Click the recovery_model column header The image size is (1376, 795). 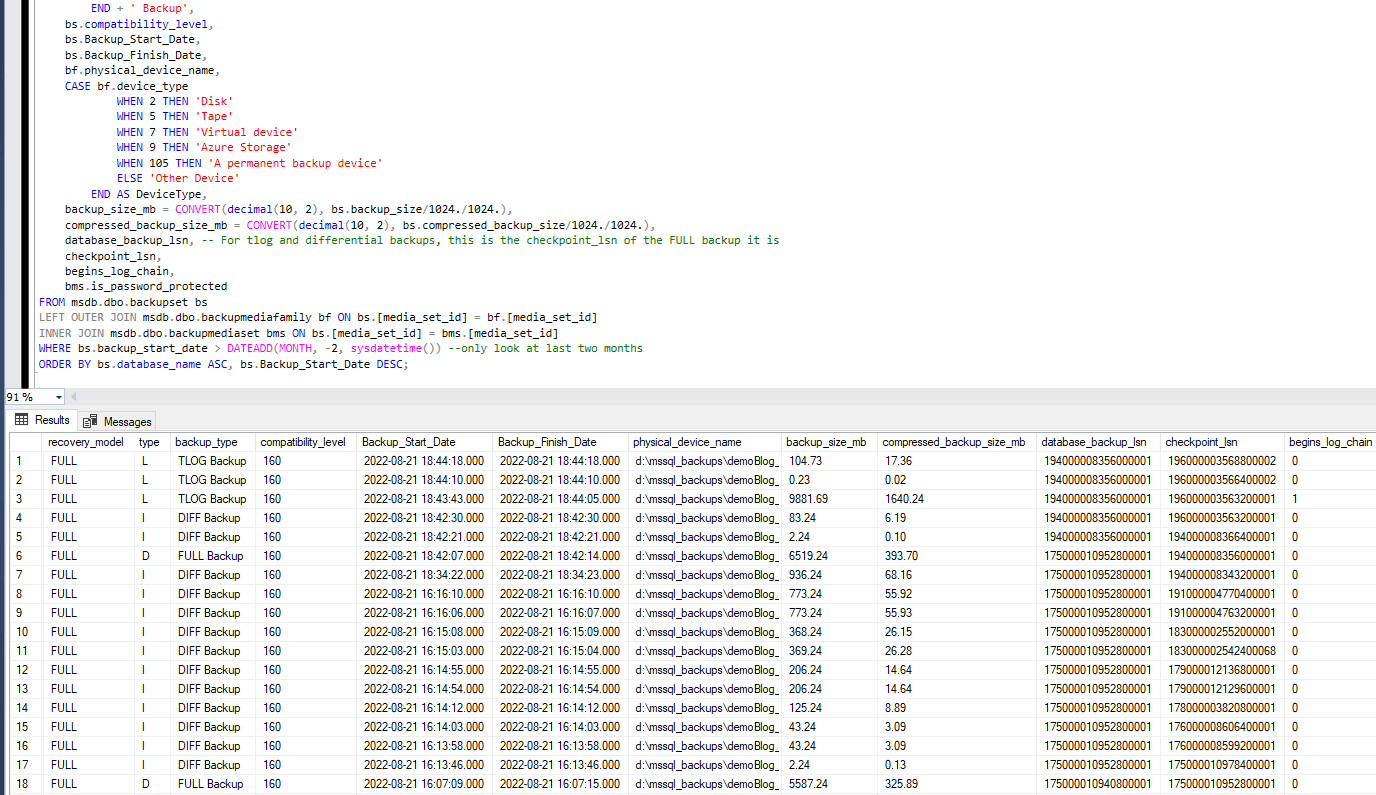[x=85, y=441]
